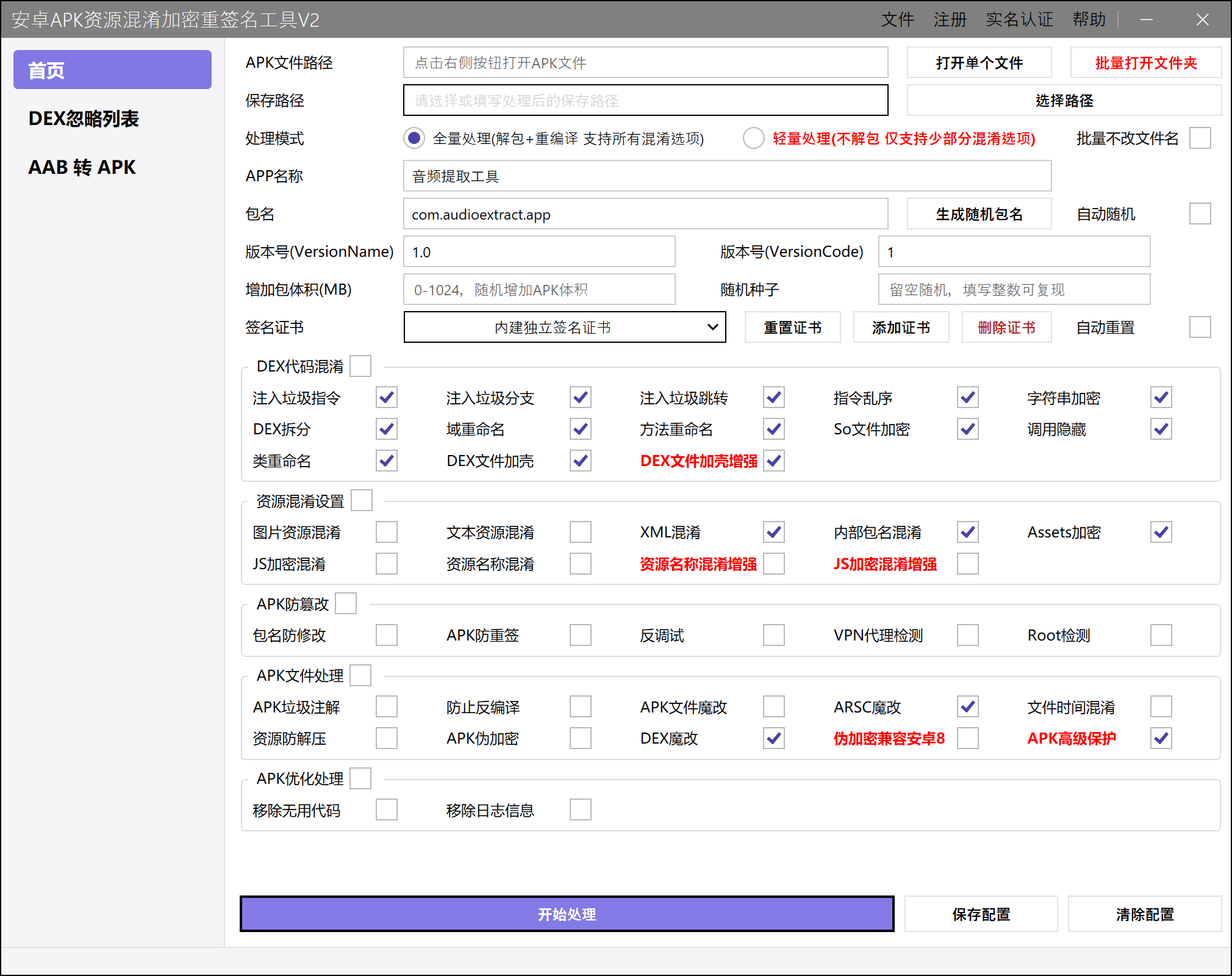Image resolution: width=1232 pixels, height=976 pixels.
Task: Toggle 批量不改文件名 checkbox
Action: pyautogui.click(x=1200, y=138)
